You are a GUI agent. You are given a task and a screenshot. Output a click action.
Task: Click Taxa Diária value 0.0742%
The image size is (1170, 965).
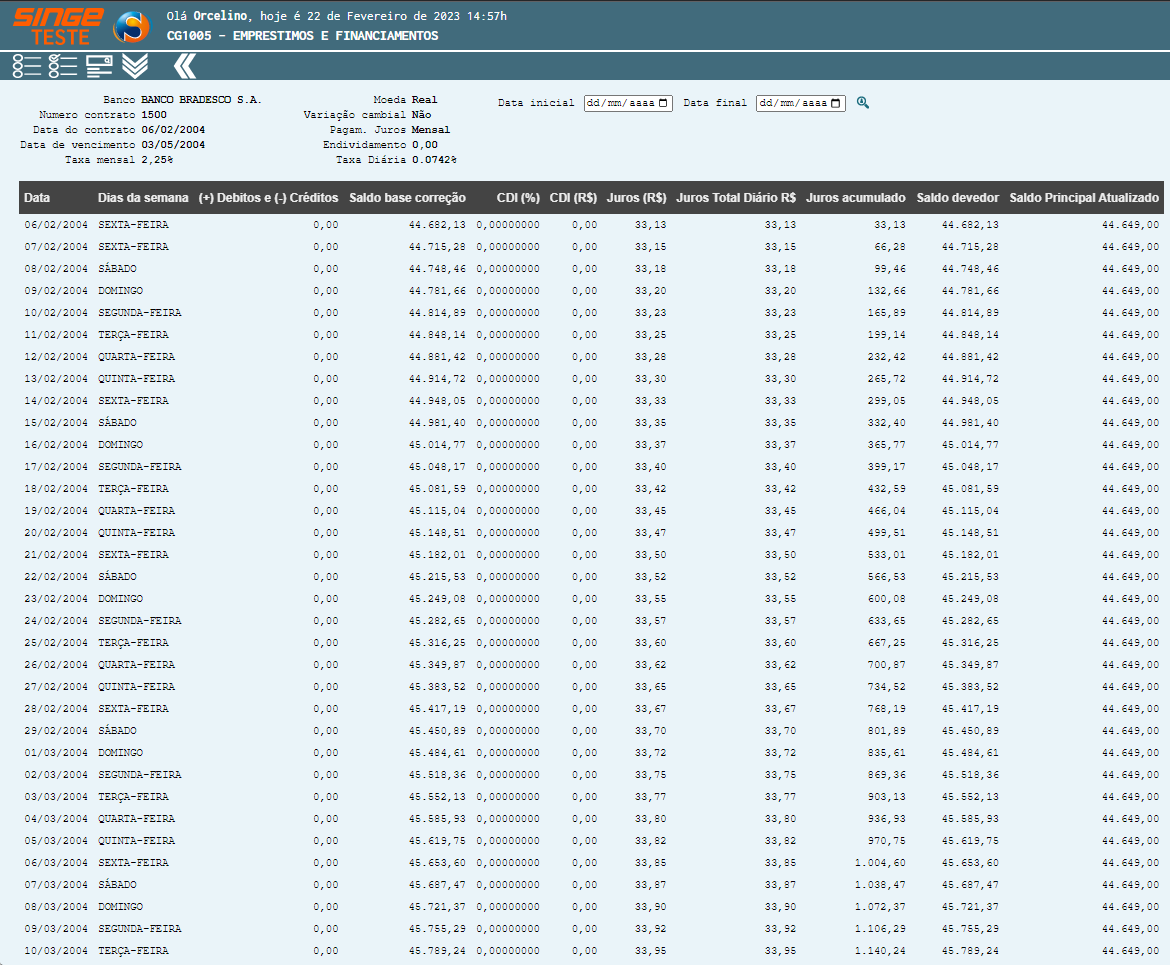pyautogui.click(x=434, y=160)
